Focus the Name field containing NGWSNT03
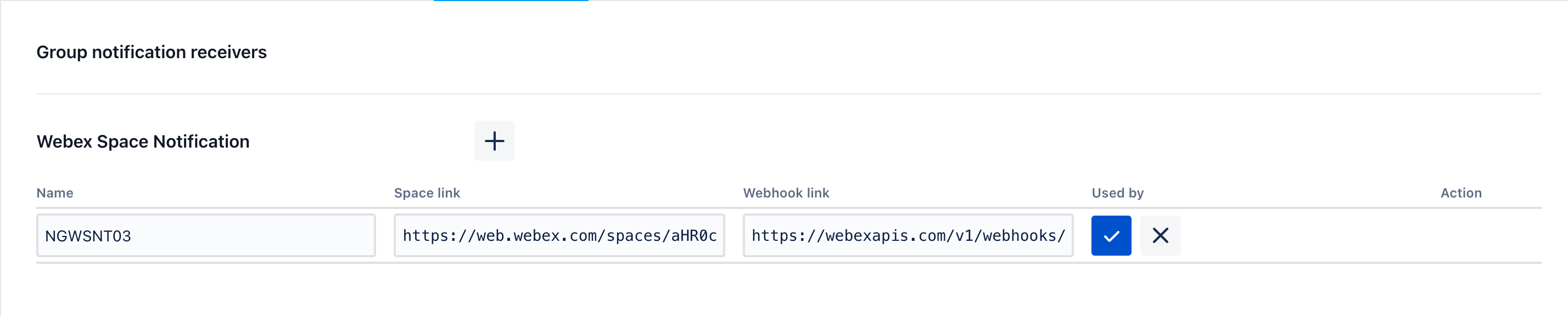The image size is (1568, 316). [x=206, y=236]
